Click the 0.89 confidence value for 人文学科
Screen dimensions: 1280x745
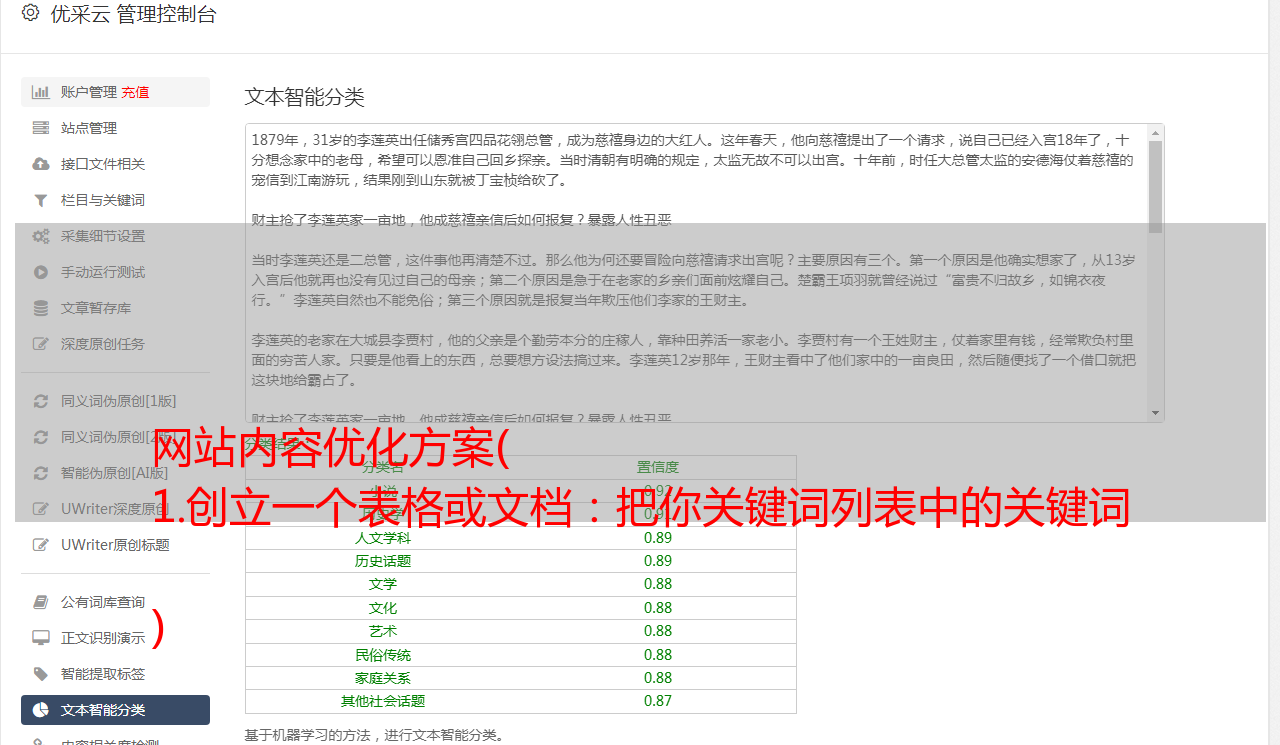658,537
